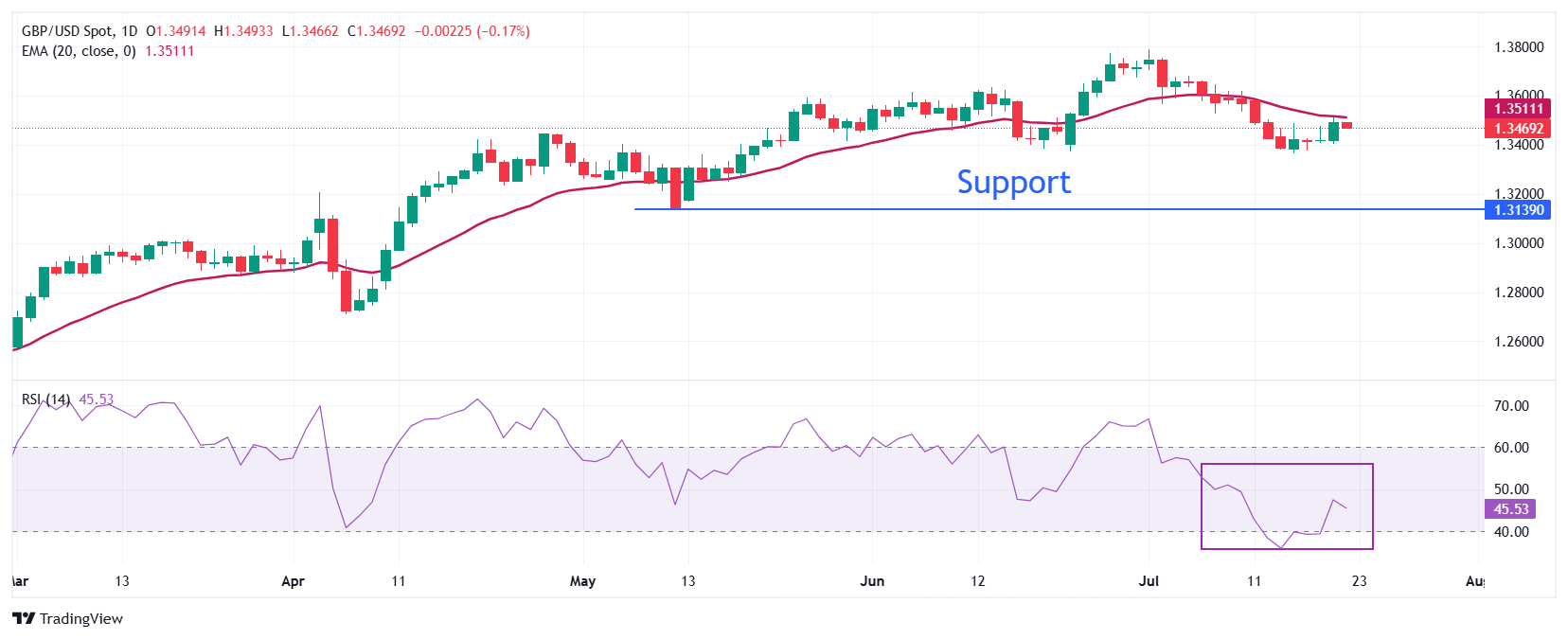Viewport: 1568px width, 639px height.
Task: Click the purple 45.53 RSI axis tag
Action: pos(1510,509)
